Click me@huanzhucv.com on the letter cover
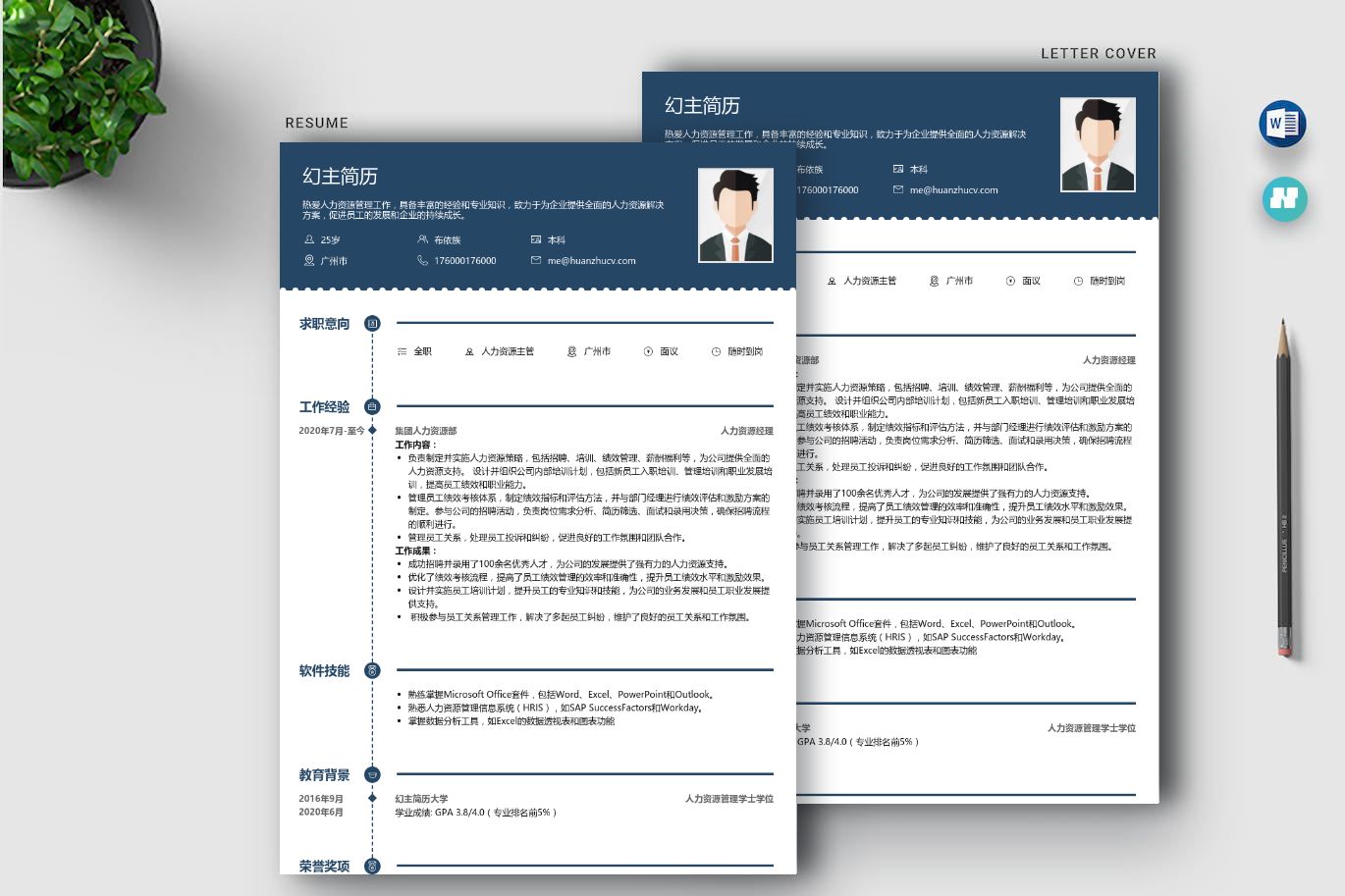This screenshot has width=1345, height=896. pyautogui.click(x=953, y=190)
